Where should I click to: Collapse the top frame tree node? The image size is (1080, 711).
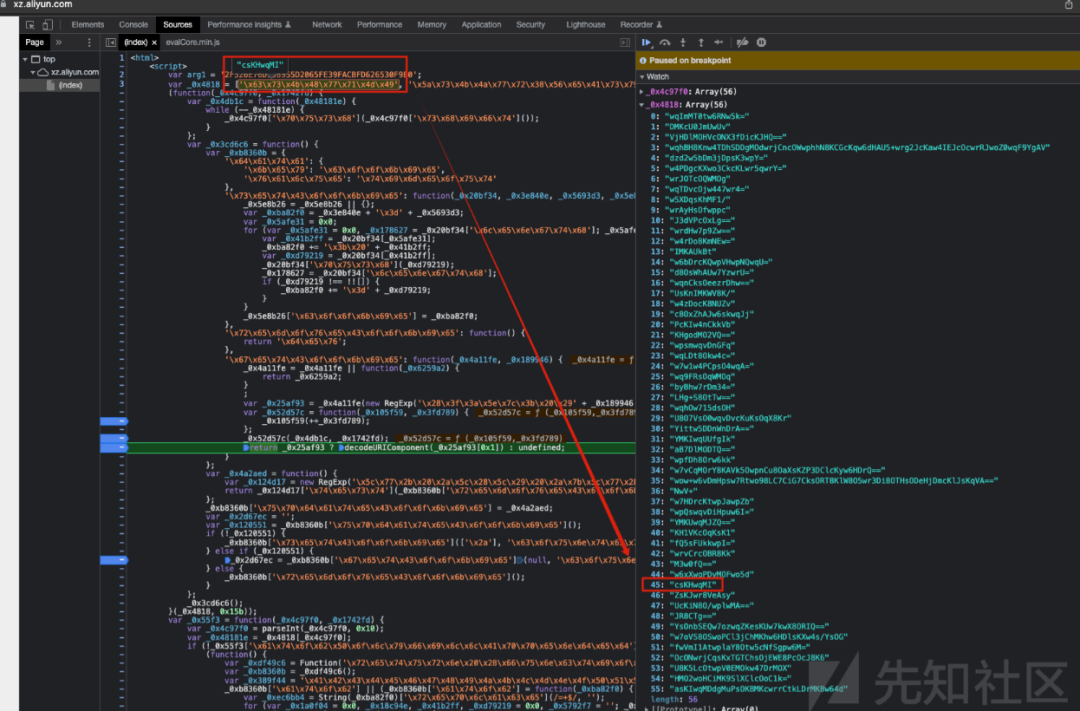click(25, 59)
